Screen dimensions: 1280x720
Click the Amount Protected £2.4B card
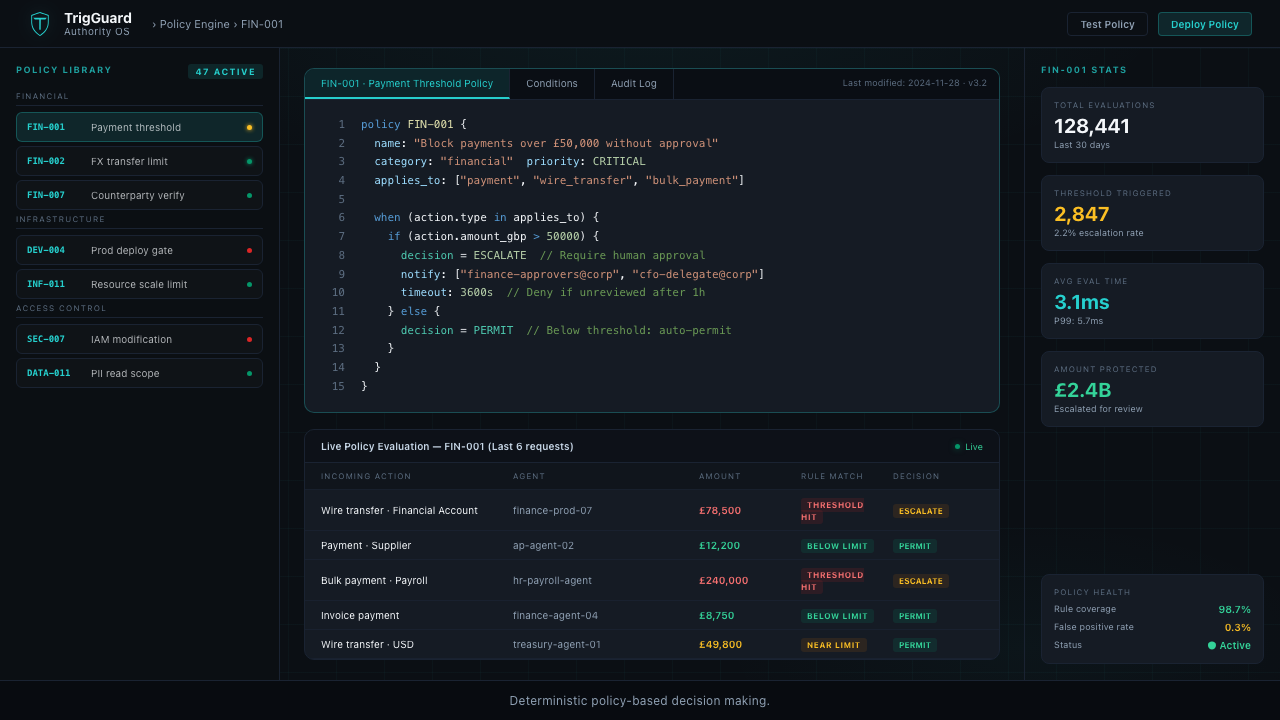click(1152, 389)
